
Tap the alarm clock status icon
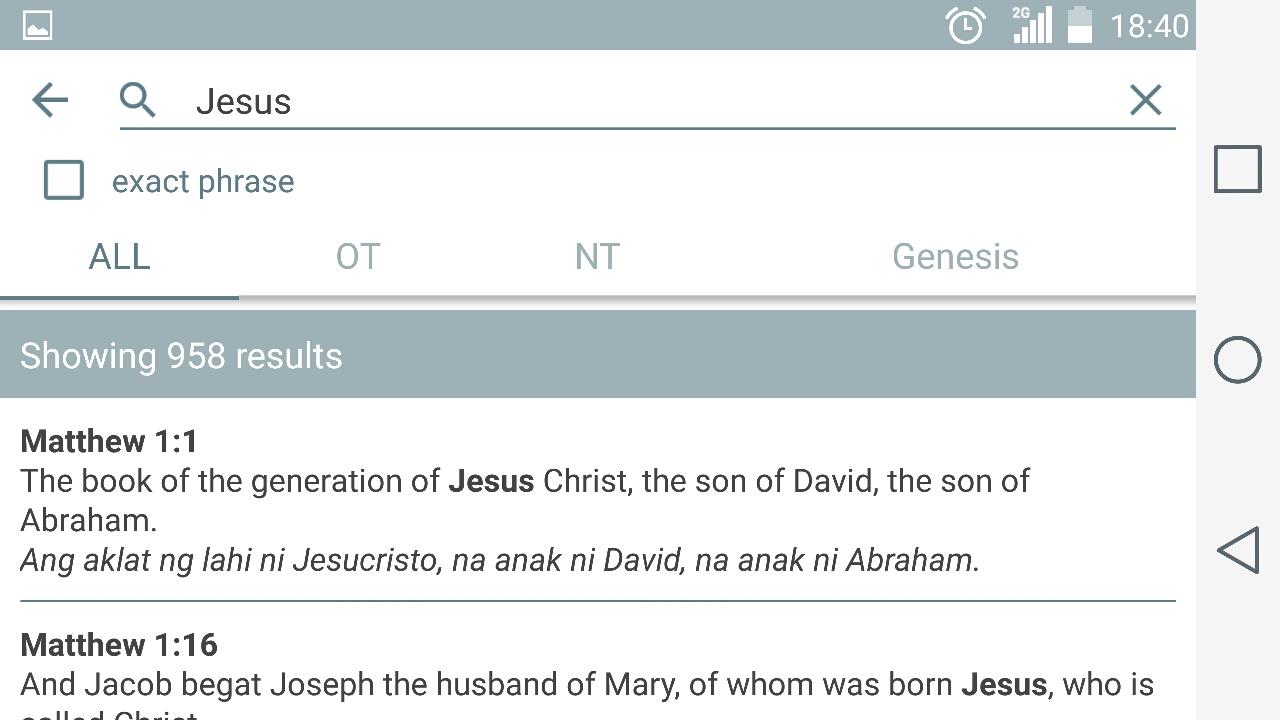(x=965, y=25)
